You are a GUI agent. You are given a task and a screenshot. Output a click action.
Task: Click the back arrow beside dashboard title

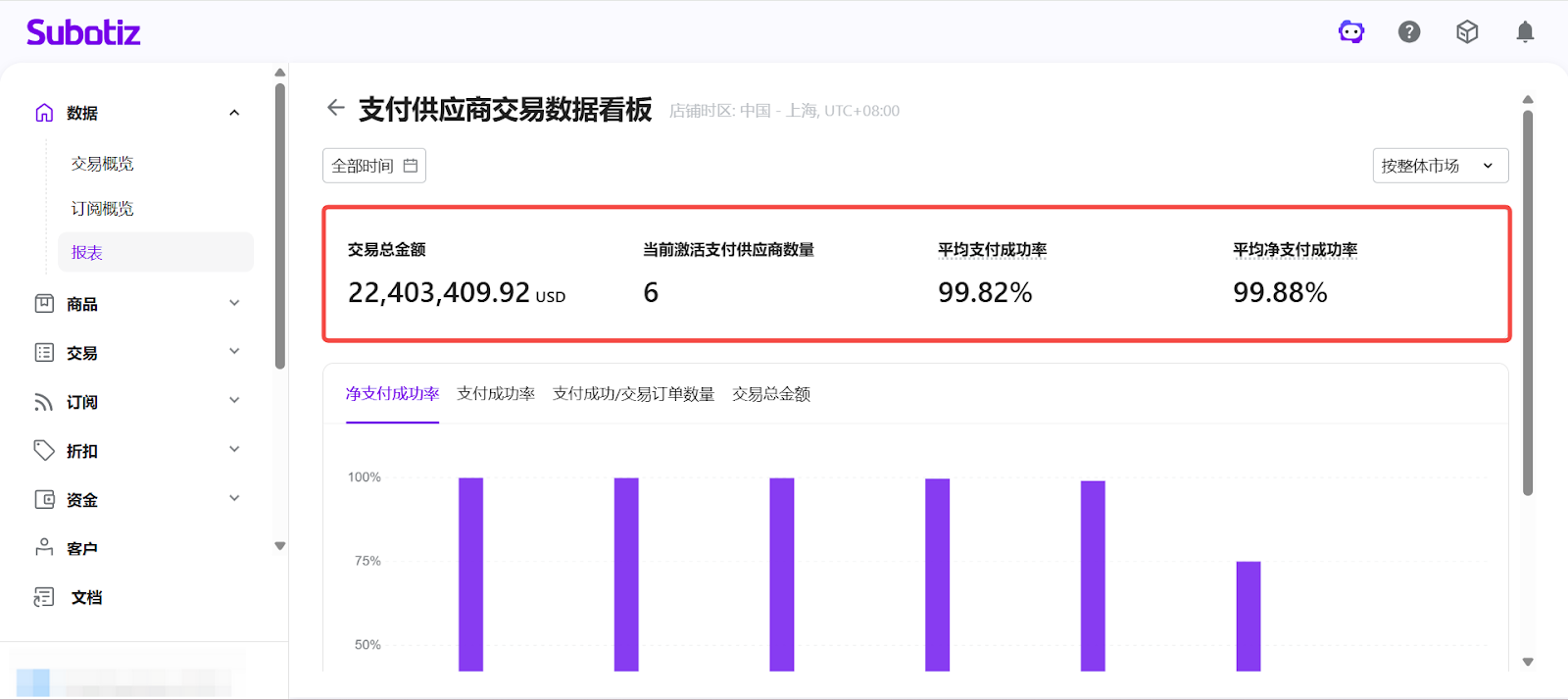click(x=336, y=108)
